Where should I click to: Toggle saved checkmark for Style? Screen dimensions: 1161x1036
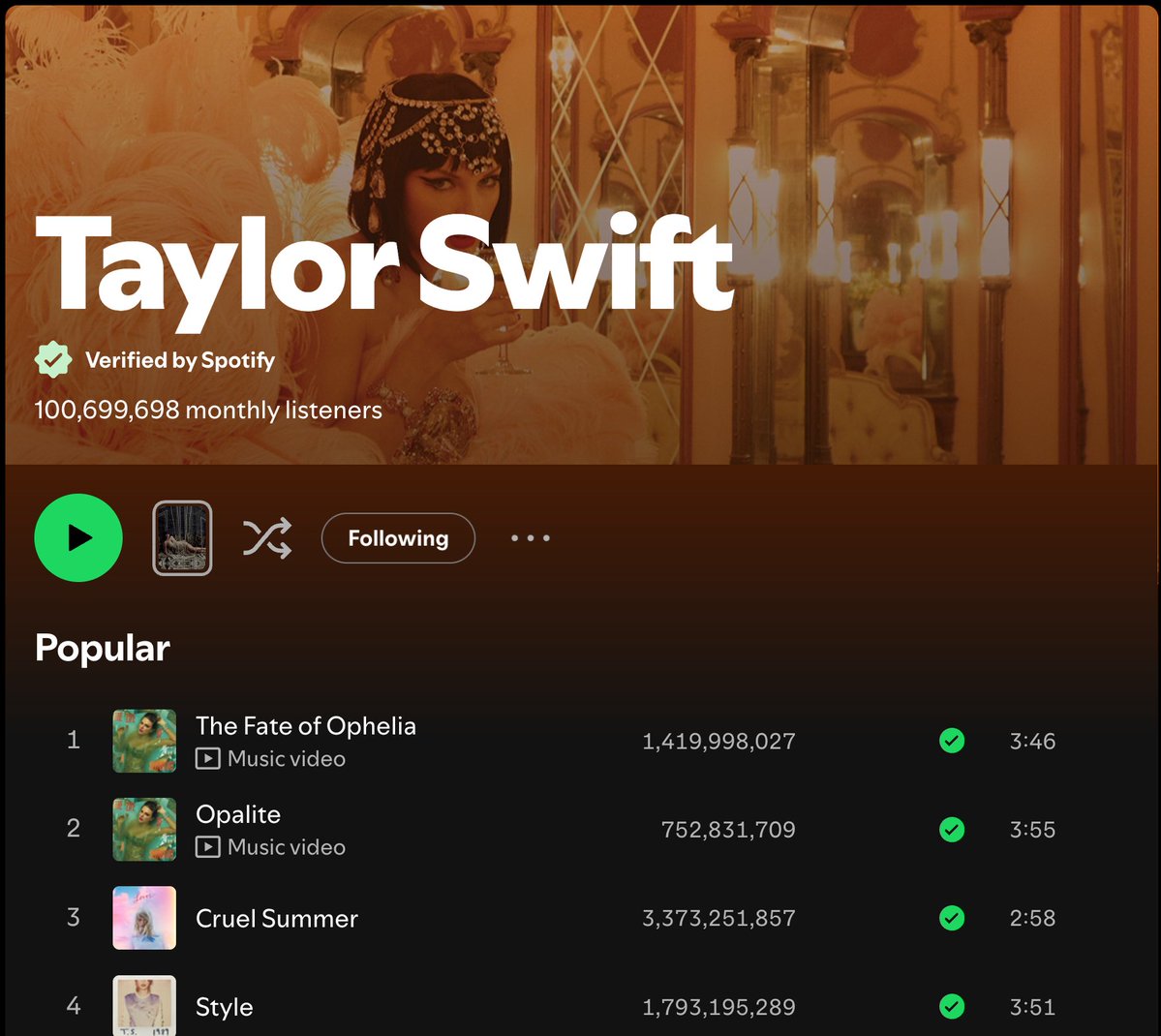tap(952, 1006)
